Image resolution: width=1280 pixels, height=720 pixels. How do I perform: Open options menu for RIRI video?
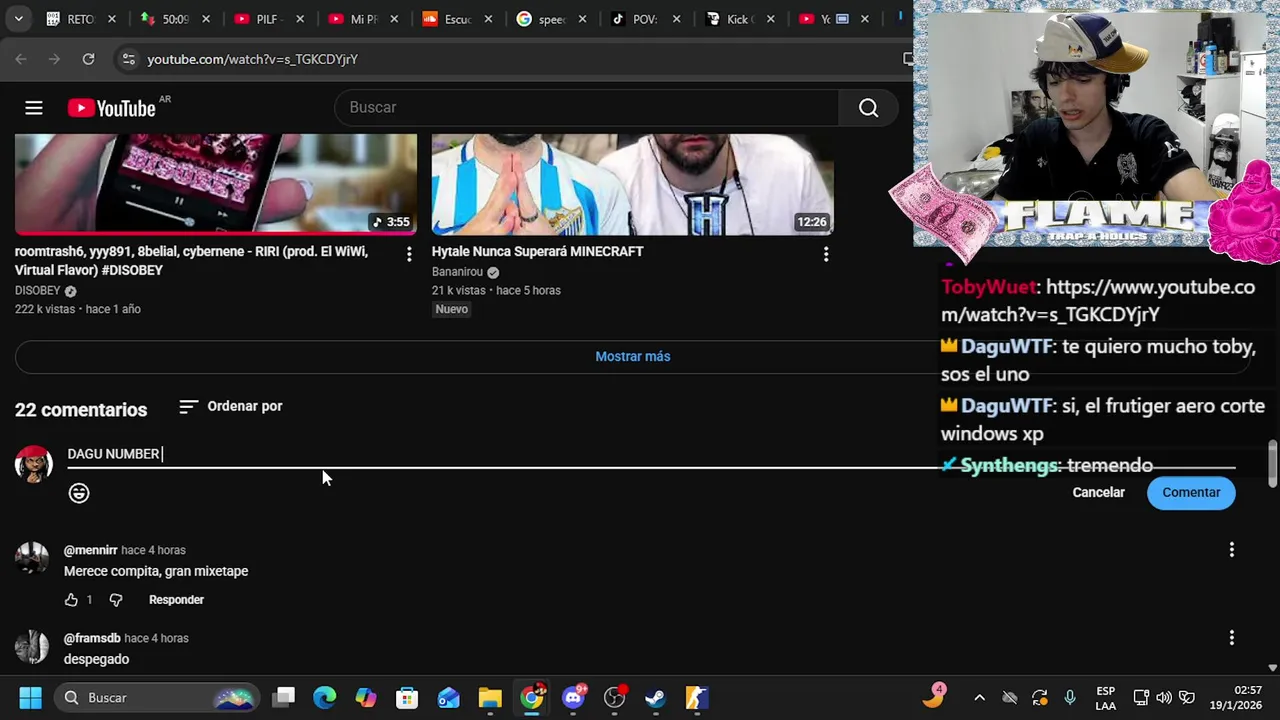point(408,255)
